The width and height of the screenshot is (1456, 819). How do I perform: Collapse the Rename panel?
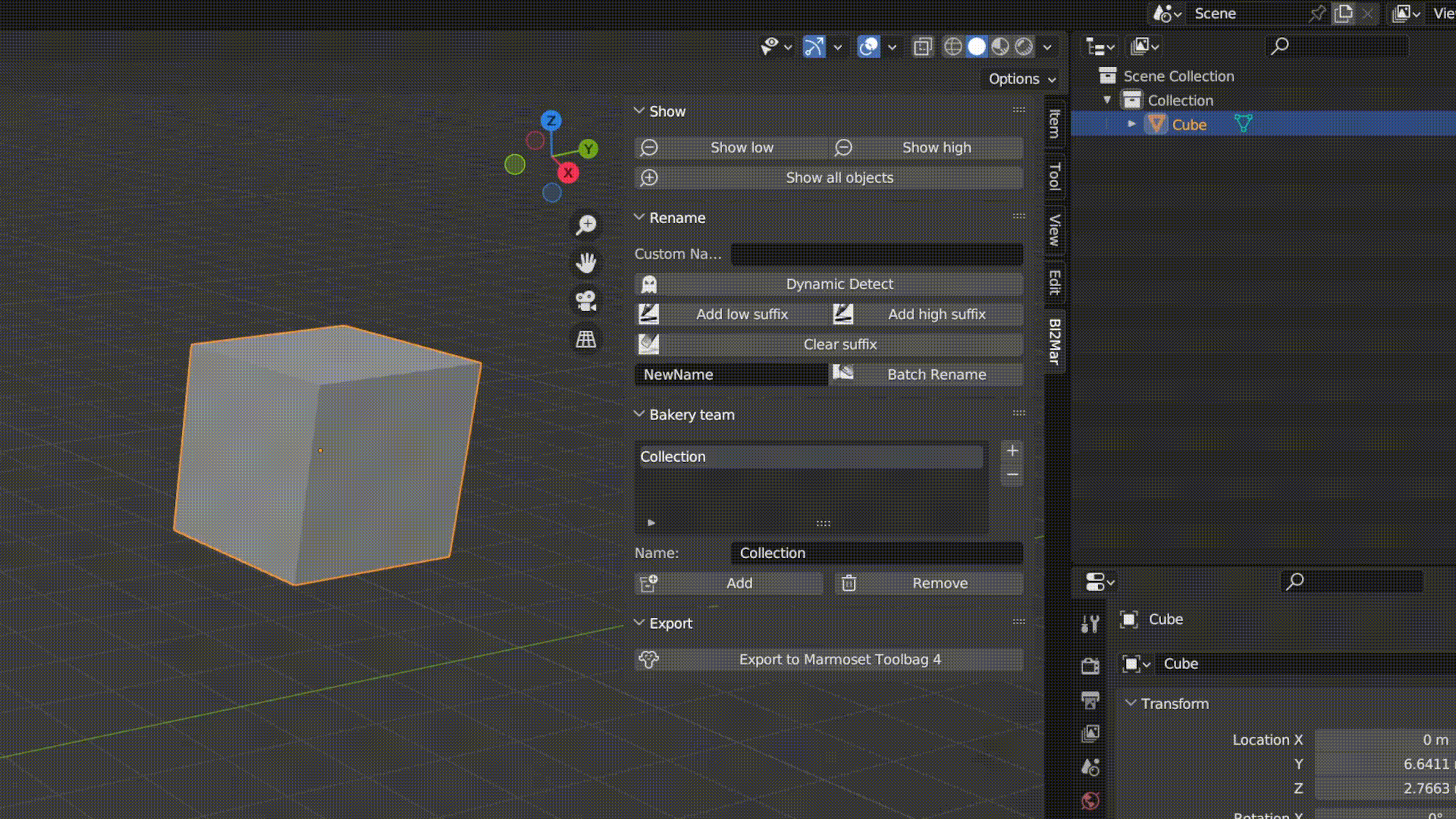(640, 217)
